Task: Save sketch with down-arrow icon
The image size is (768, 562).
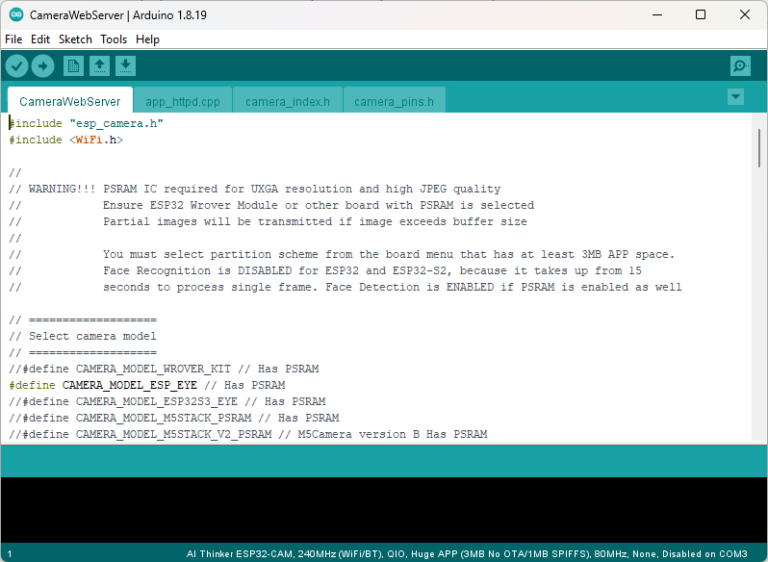Action: coord(125,66)
